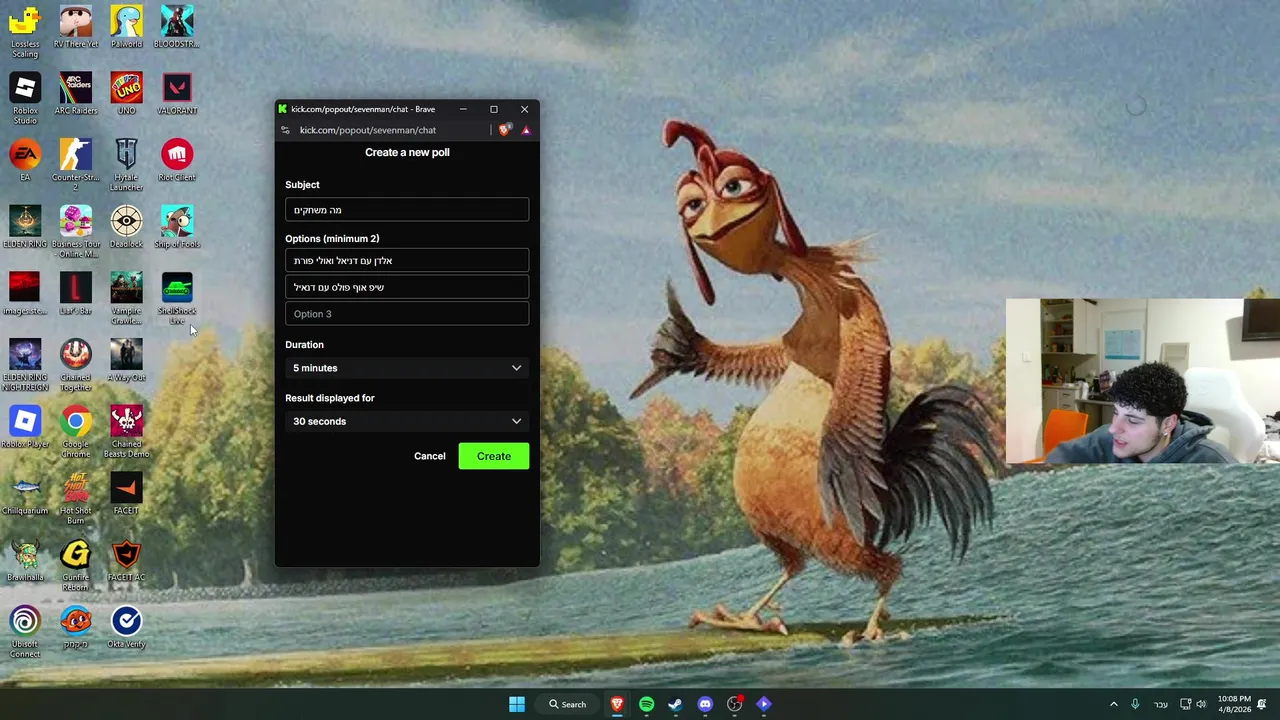Launch Counter-Strike 2 desktop shortcut
1280x720 pixels.
(x=76, y=165)
